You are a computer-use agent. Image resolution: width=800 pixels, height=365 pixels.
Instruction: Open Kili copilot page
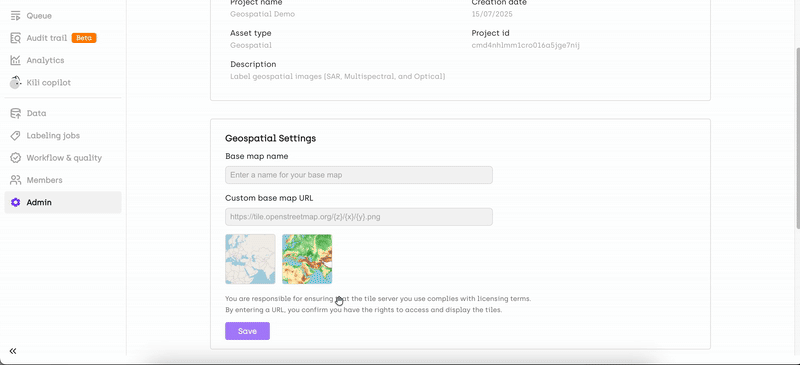pos(48,82)
